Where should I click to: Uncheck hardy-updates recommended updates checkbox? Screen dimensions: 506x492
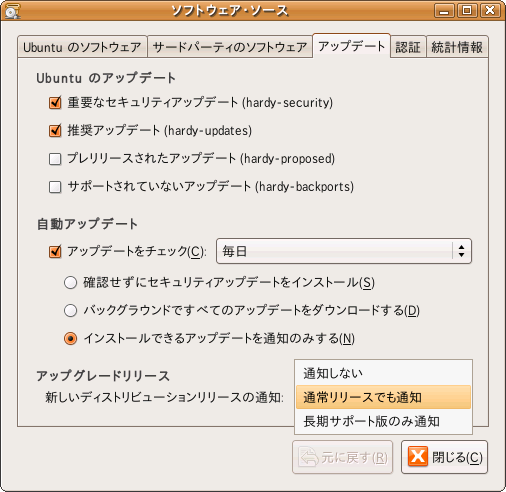point(55,130)
